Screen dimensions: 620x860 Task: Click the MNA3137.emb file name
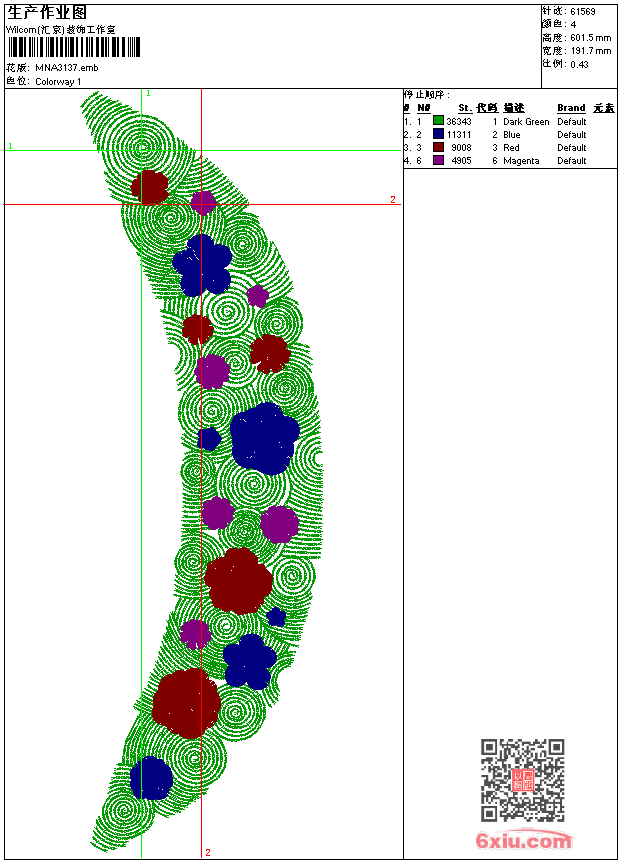[x=66, y=68]
